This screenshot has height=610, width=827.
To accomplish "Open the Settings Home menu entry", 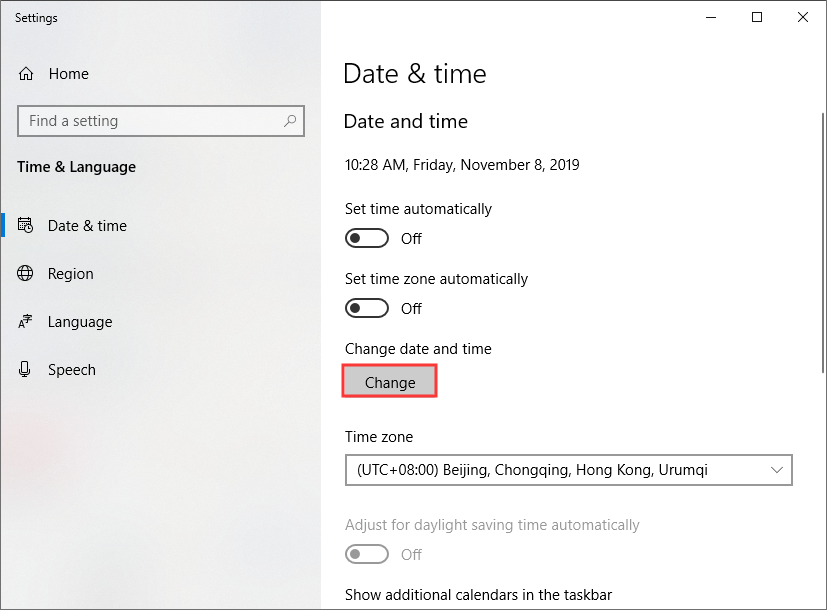I will pos(65,73).
